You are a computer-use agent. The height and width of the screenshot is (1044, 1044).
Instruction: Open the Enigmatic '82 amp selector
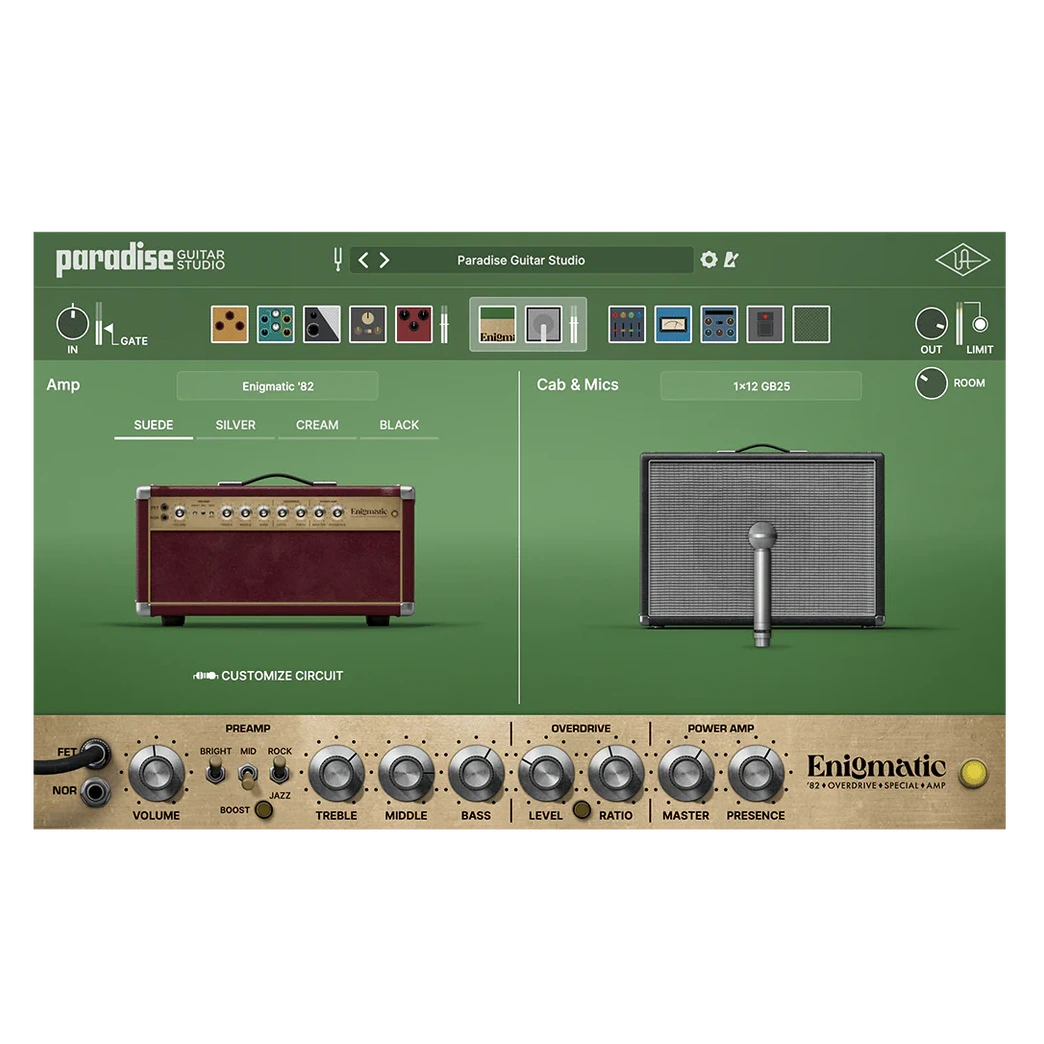[278, 386]
